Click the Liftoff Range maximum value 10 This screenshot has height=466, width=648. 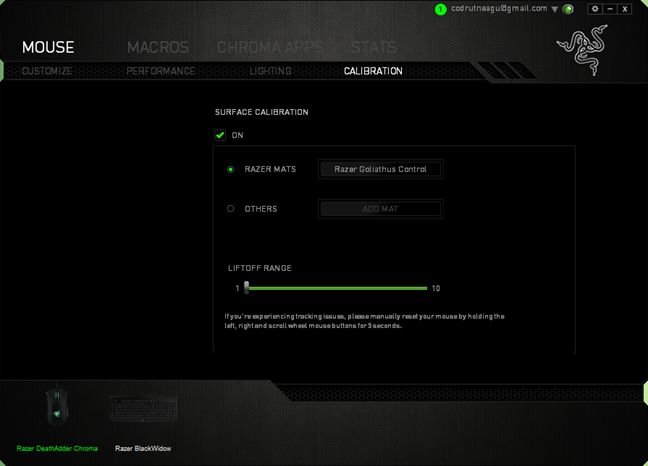pyautogui.click(x=436, y=288)
